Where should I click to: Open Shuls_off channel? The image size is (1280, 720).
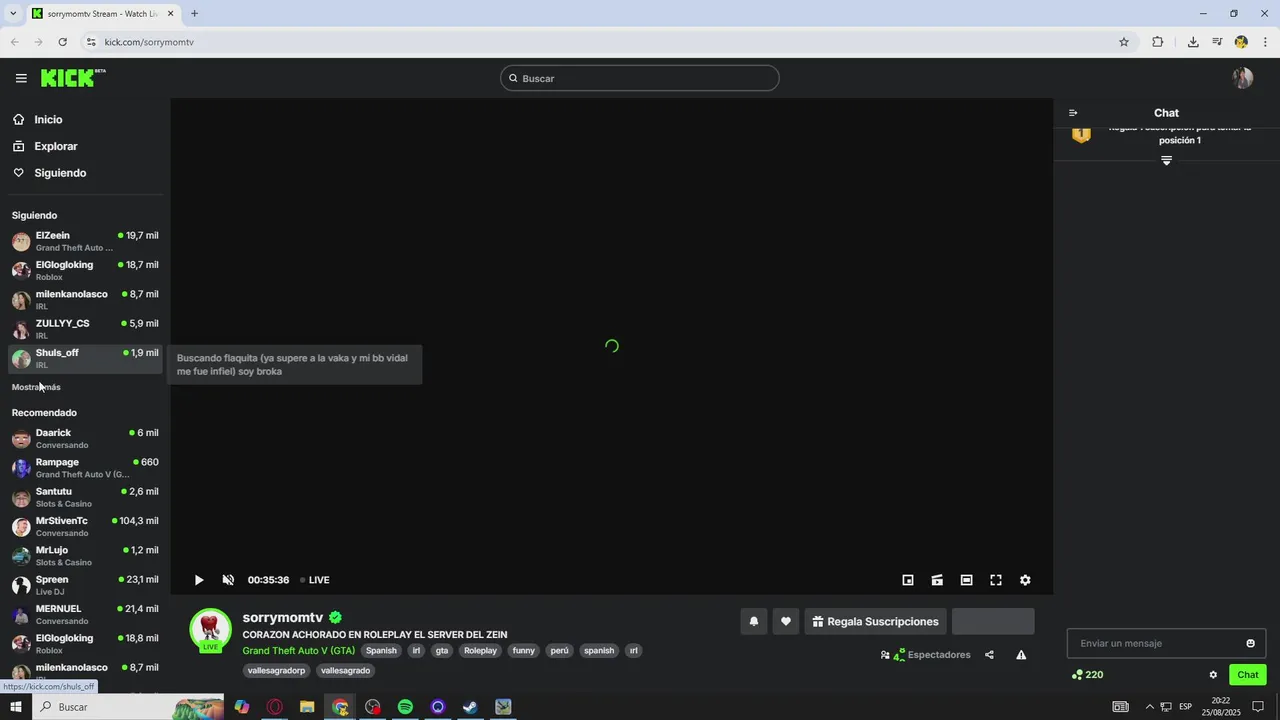(85, 358)
